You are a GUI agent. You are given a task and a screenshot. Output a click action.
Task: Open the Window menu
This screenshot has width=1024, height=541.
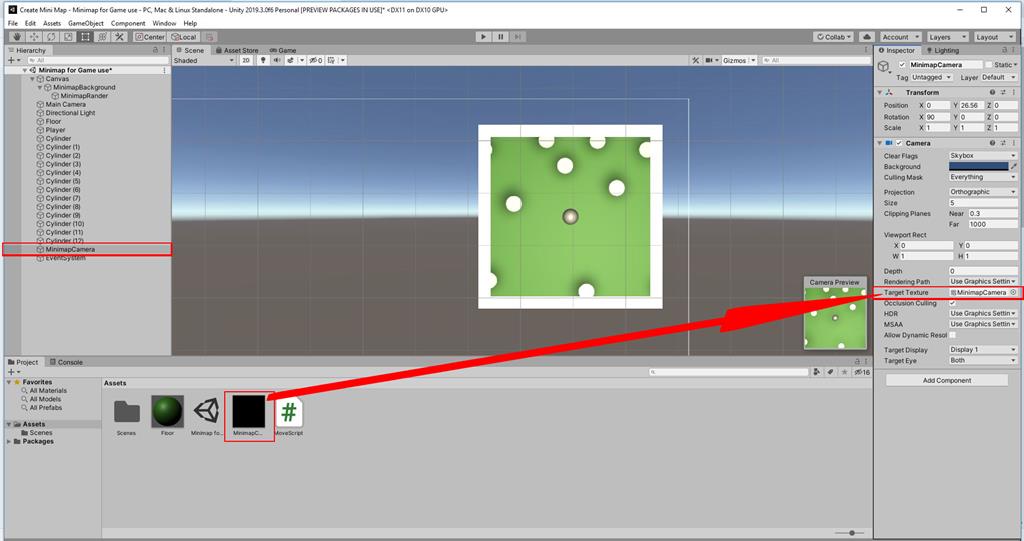tap(164, 23)
